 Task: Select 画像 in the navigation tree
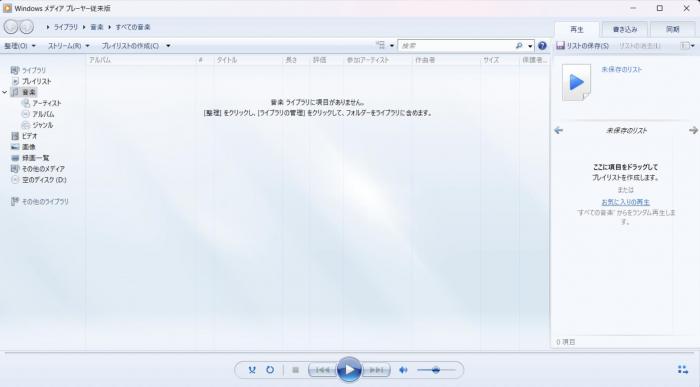29,147
